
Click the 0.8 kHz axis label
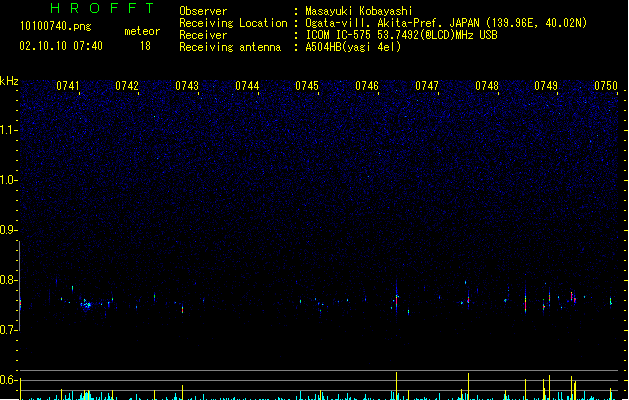(8, 280)
